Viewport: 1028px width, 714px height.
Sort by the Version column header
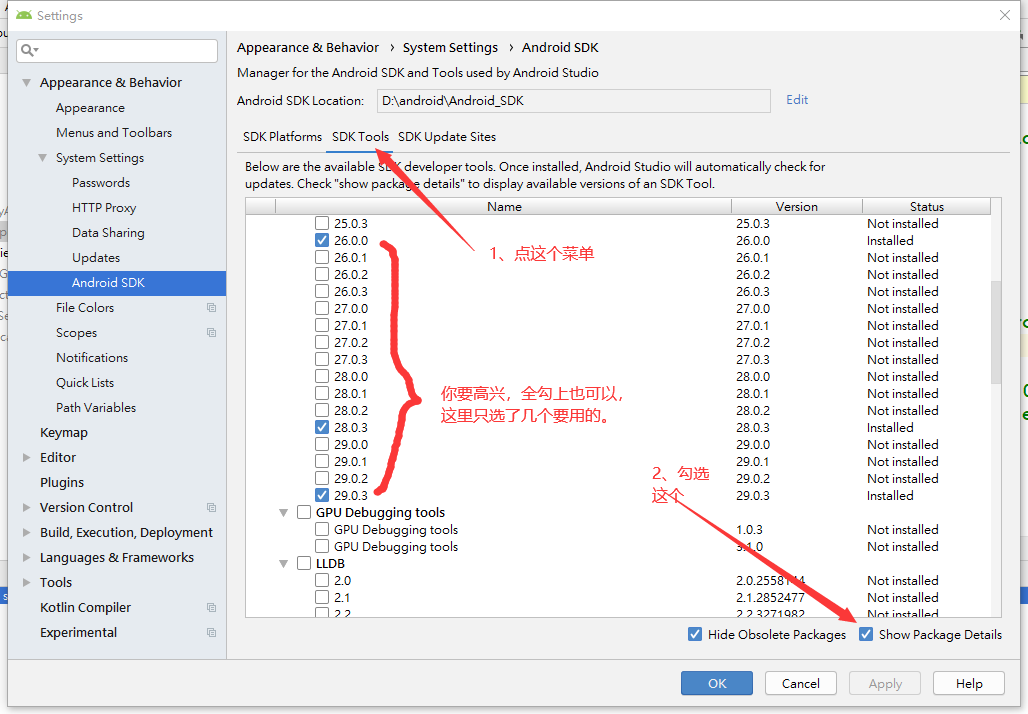coord(797,207)
